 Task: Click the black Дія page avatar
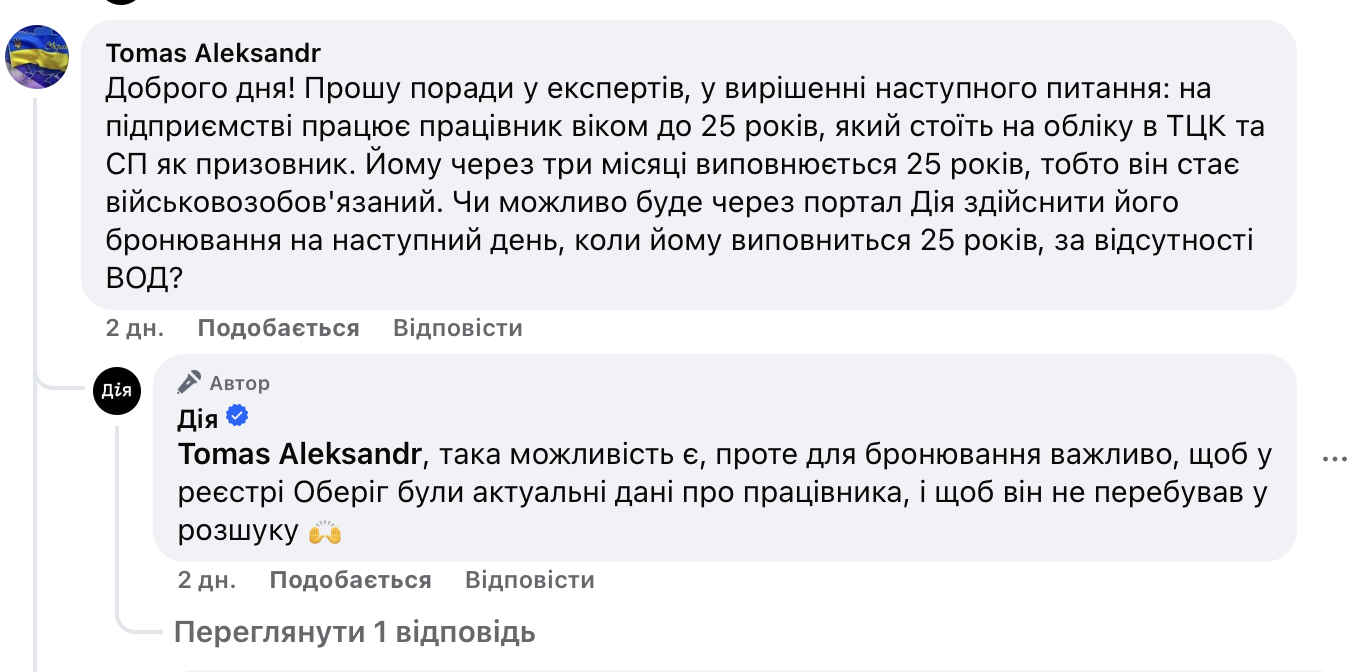click(118, 391)
